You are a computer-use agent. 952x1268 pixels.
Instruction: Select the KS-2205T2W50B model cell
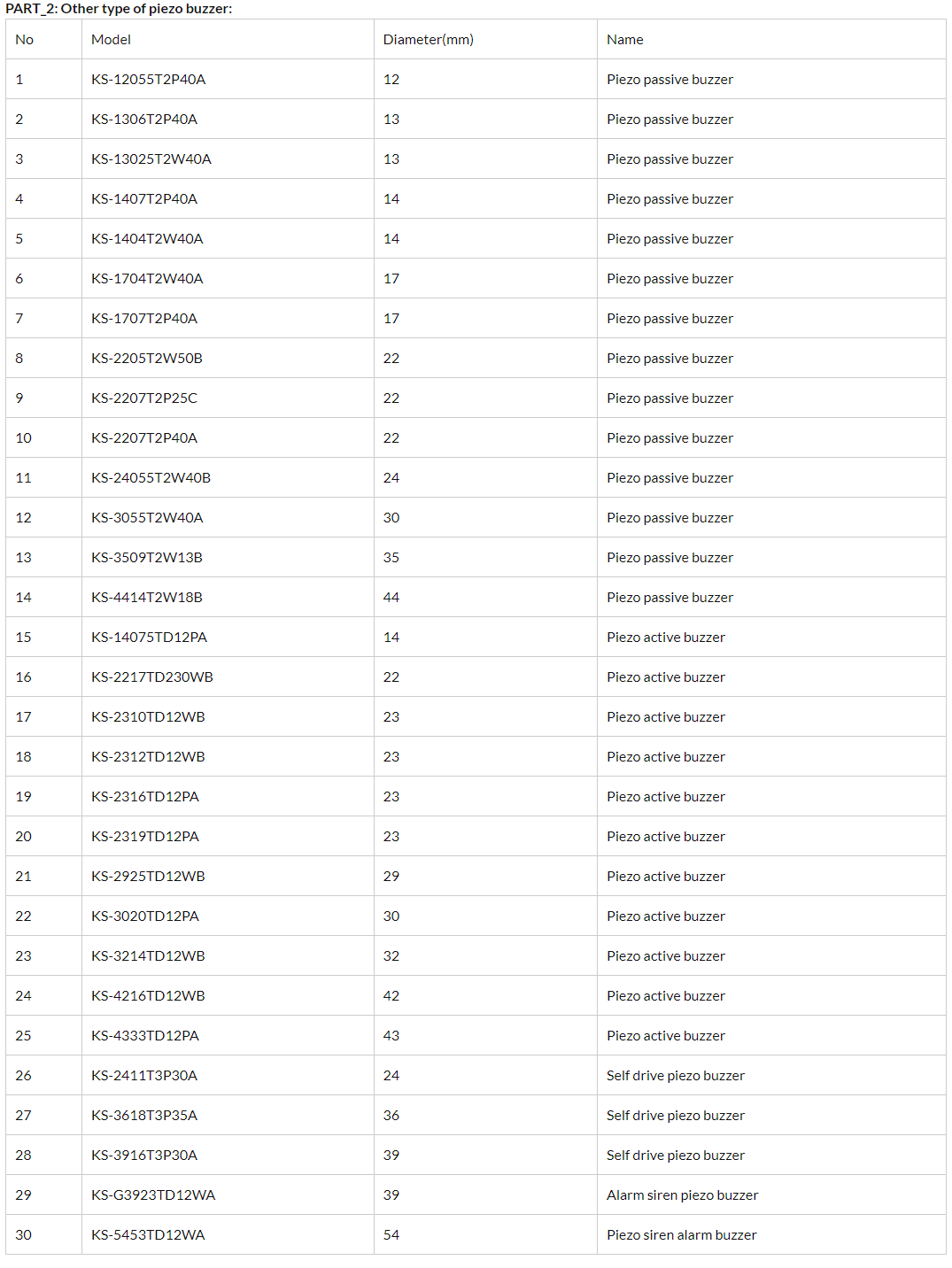146,359
